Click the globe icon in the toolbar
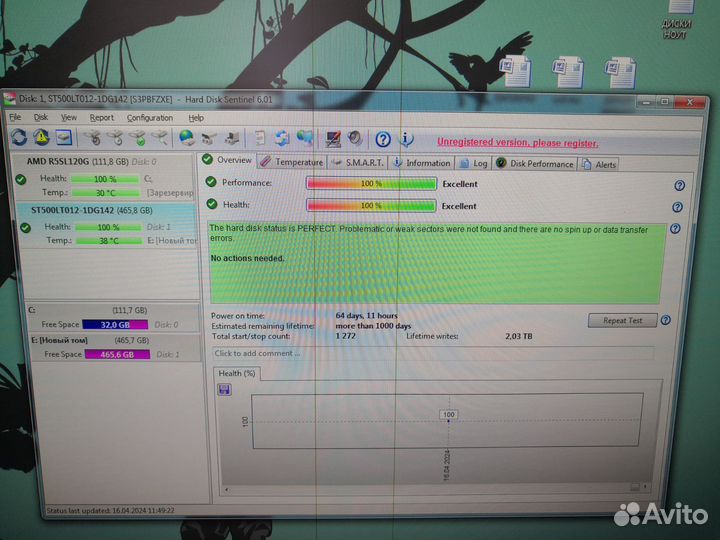Viewport: 720px width, 540px height. (x=187, y=139)
